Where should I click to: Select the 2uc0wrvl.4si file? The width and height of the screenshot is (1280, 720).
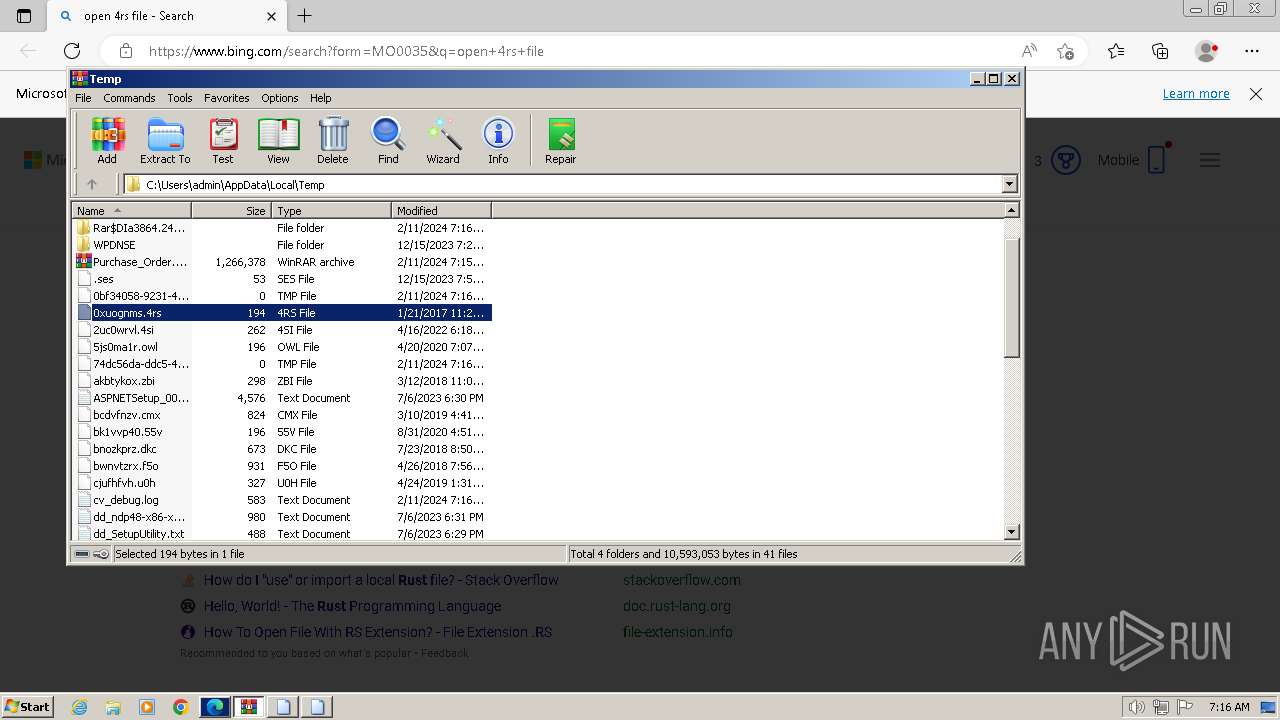tap(280, 330)
